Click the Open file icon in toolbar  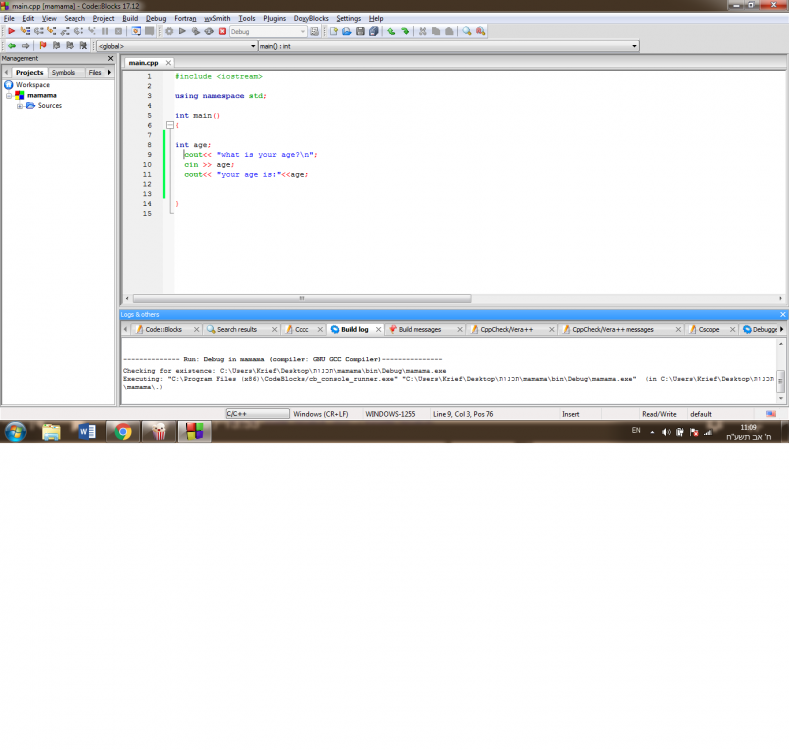346,32
